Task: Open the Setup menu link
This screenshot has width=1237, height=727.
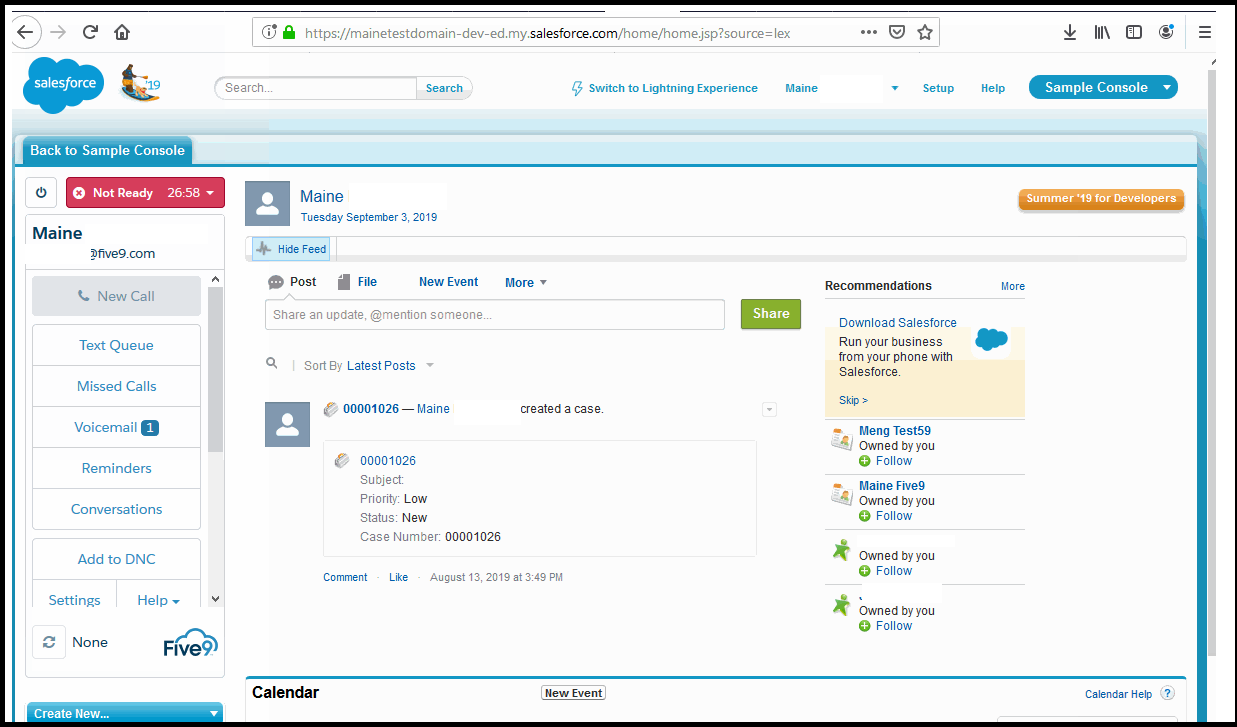Action: pos(938,88)
